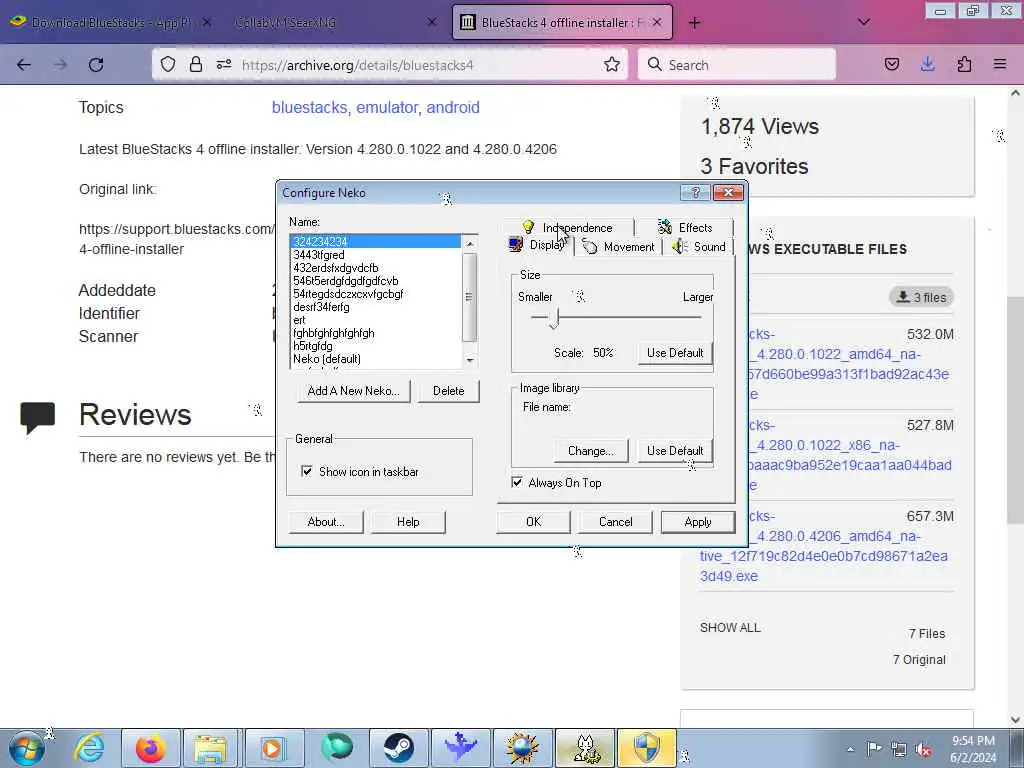Click Use Default in Image library group

coord(675,451)
